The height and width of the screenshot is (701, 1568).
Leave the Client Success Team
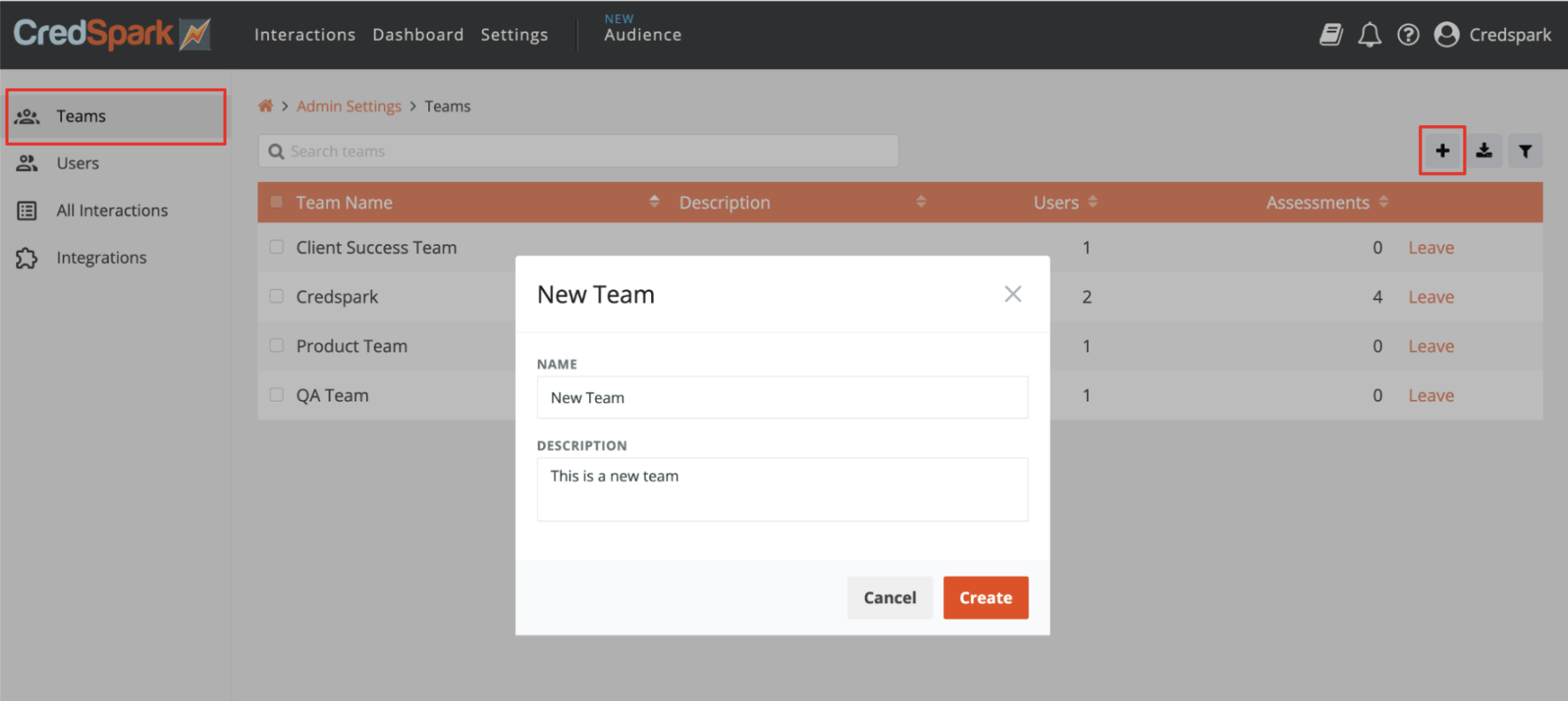coord(1431,248)
